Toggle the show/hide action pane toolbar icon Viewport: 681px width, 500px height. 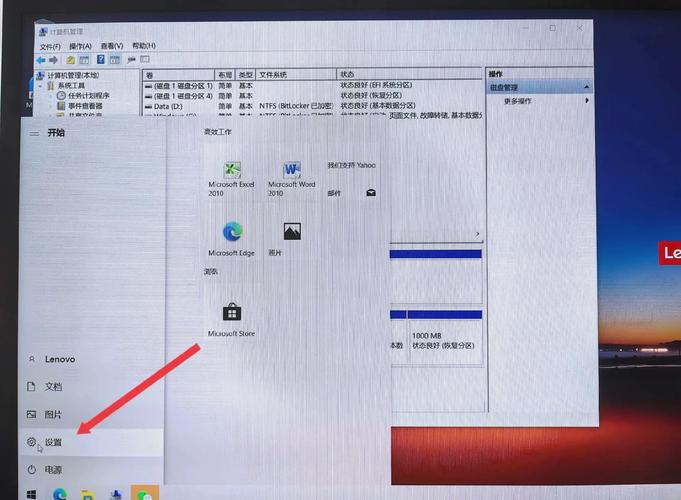click(115, 60)
